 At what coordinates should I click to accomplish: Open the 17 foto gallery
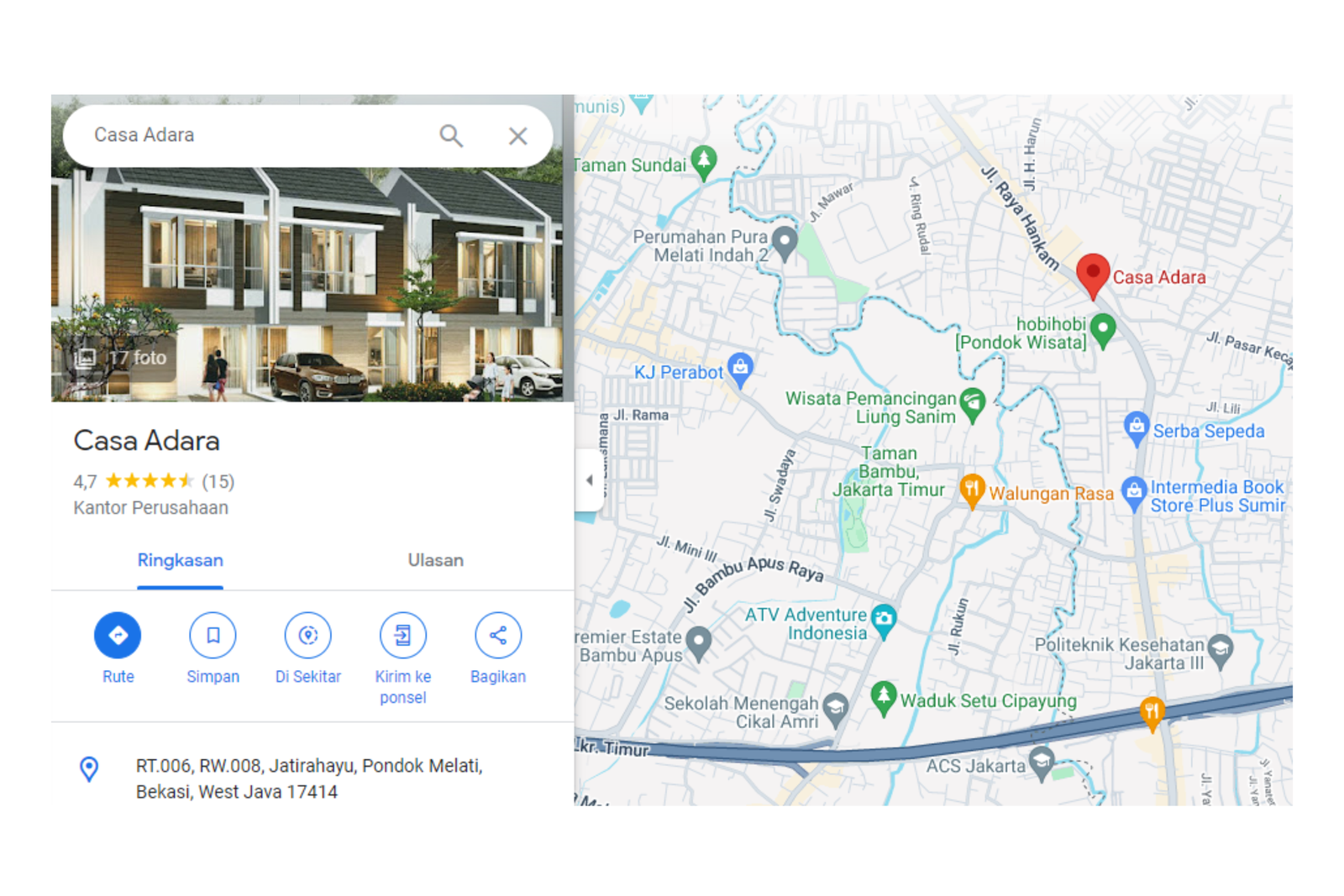(x=123, y=358)
